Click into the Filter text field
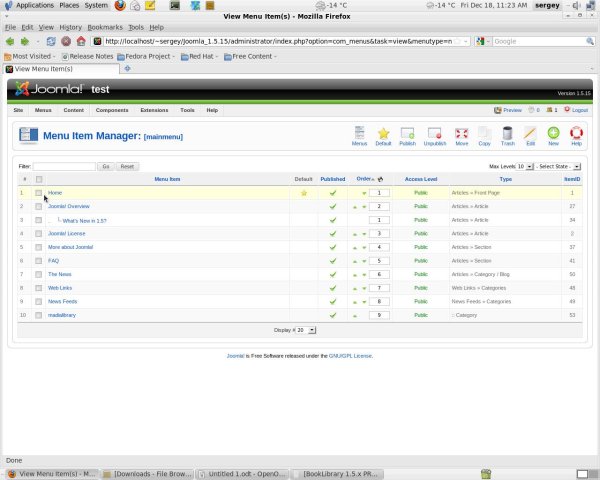The image size is (600, 480). click(x=64, y=167)
